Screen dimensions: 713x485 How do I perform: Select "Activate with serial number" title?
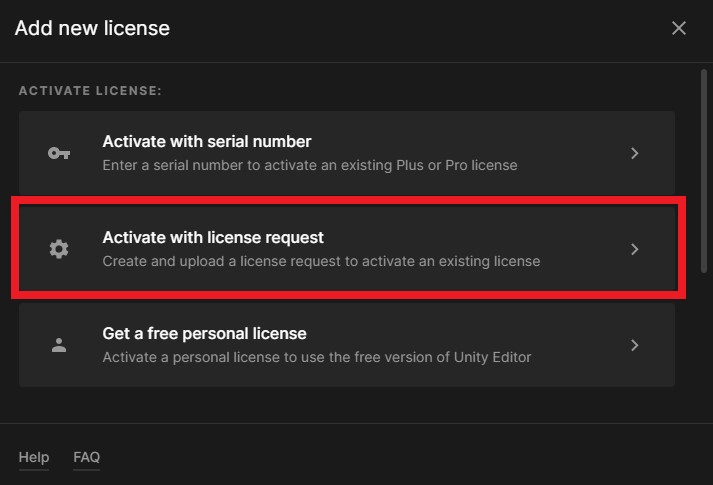coord(206,142)
